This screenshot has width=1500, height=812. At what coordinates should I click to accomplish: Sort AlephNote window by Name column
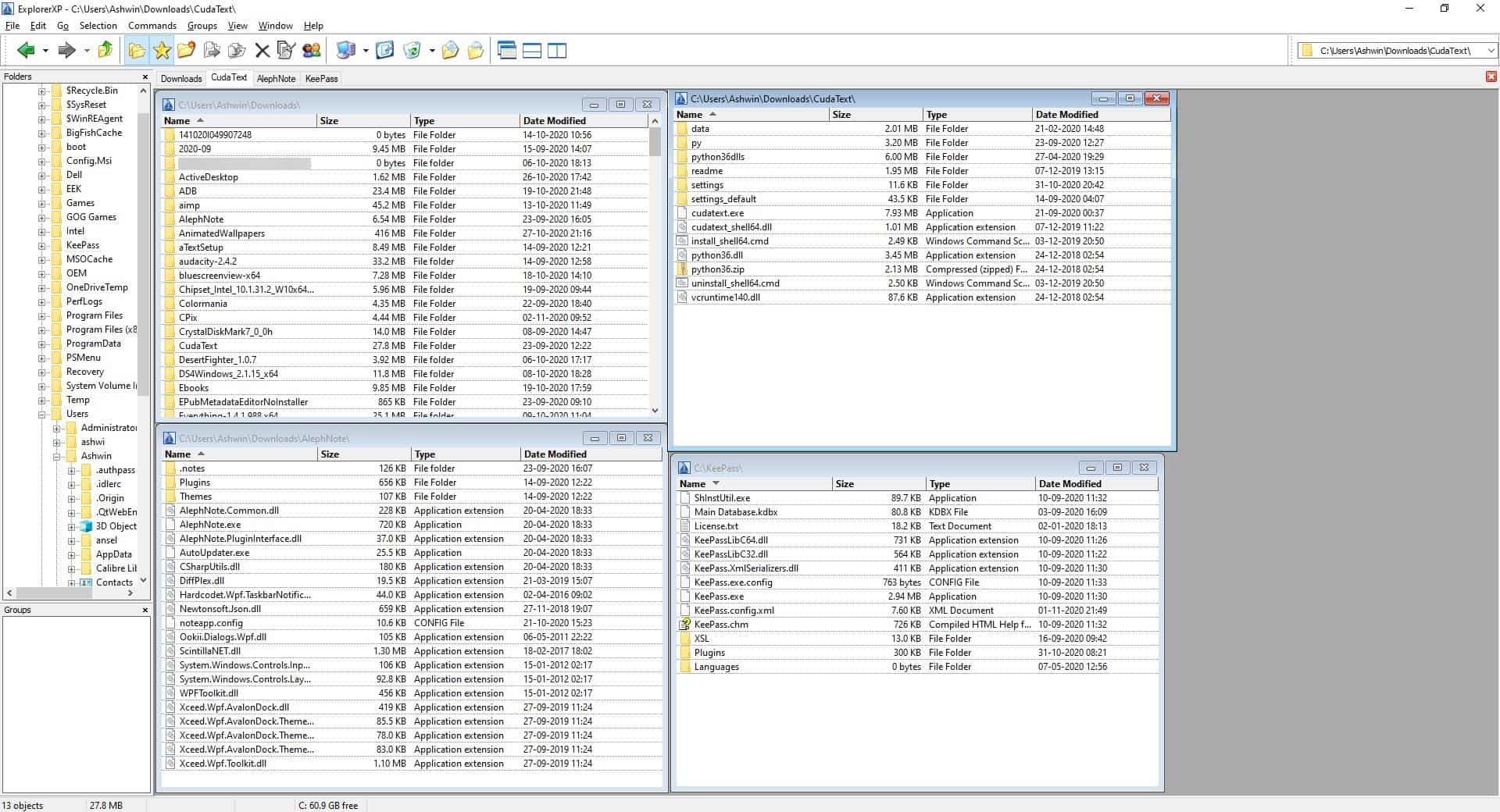240,454
